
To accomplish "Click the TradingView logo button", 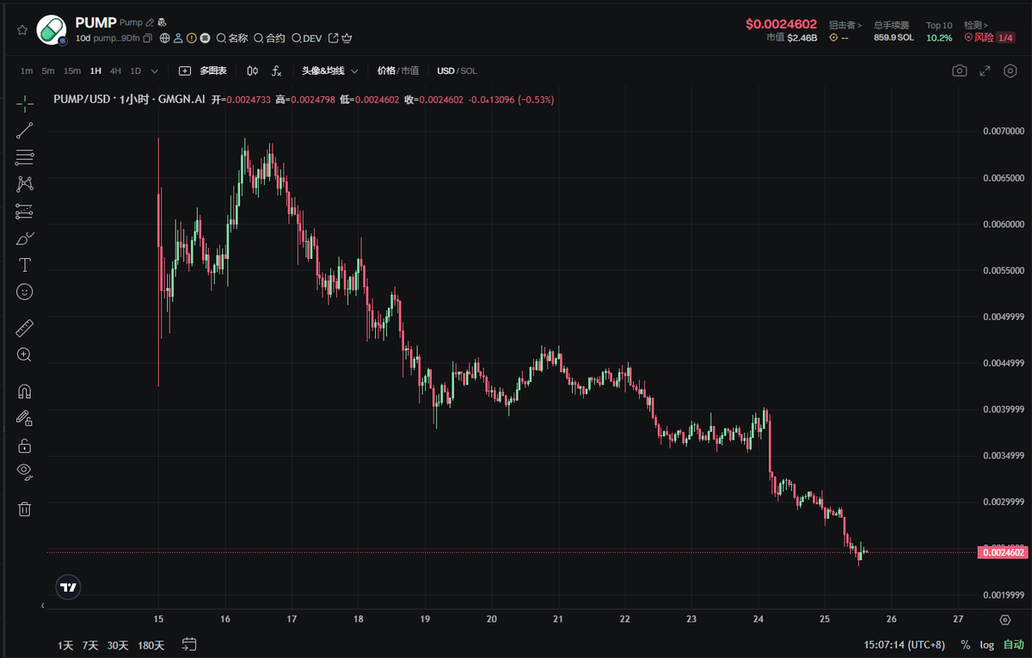I will point(68,587).
